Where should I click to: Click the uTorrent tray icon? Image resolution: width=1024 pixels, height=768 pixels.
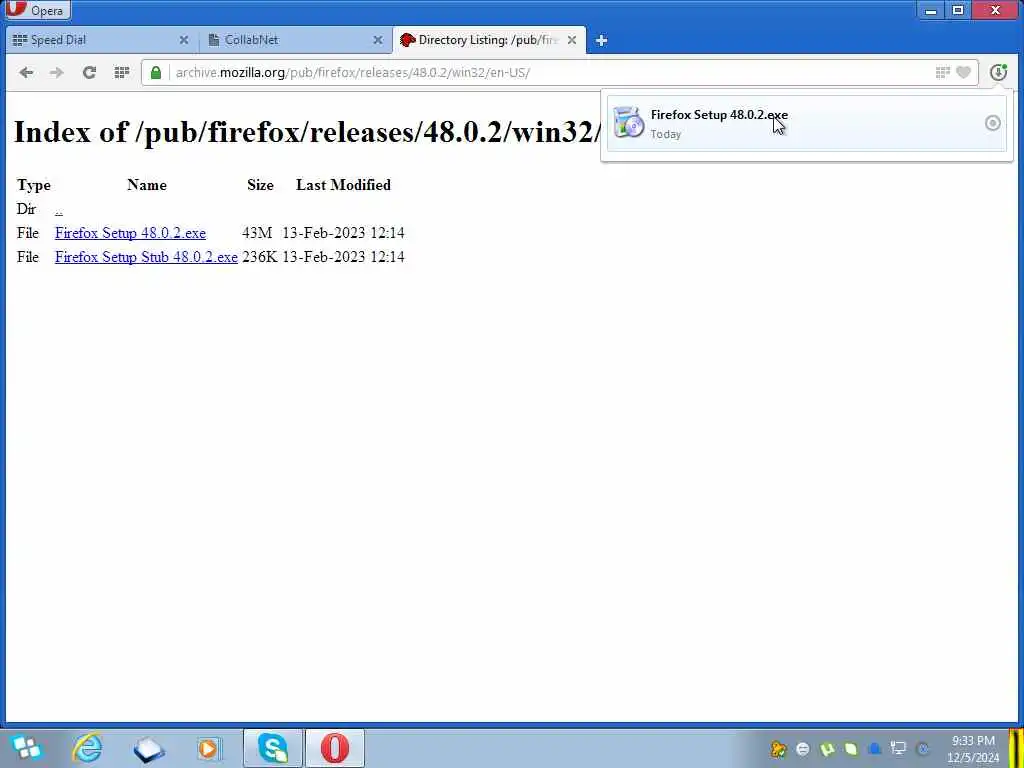827,750
